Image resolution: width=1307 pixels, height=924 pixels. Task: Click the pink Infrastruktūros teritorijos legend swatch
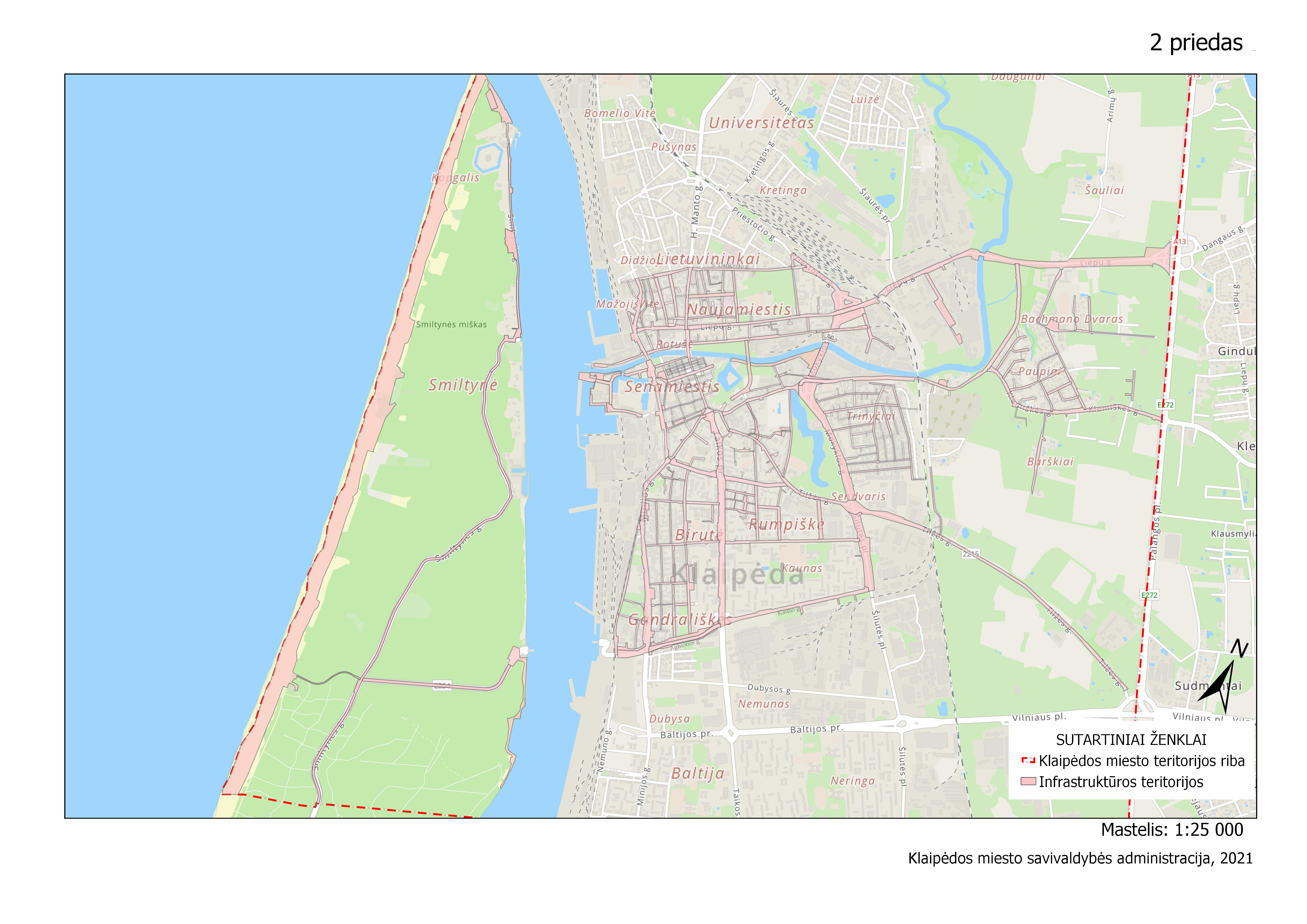point(1028,781)
